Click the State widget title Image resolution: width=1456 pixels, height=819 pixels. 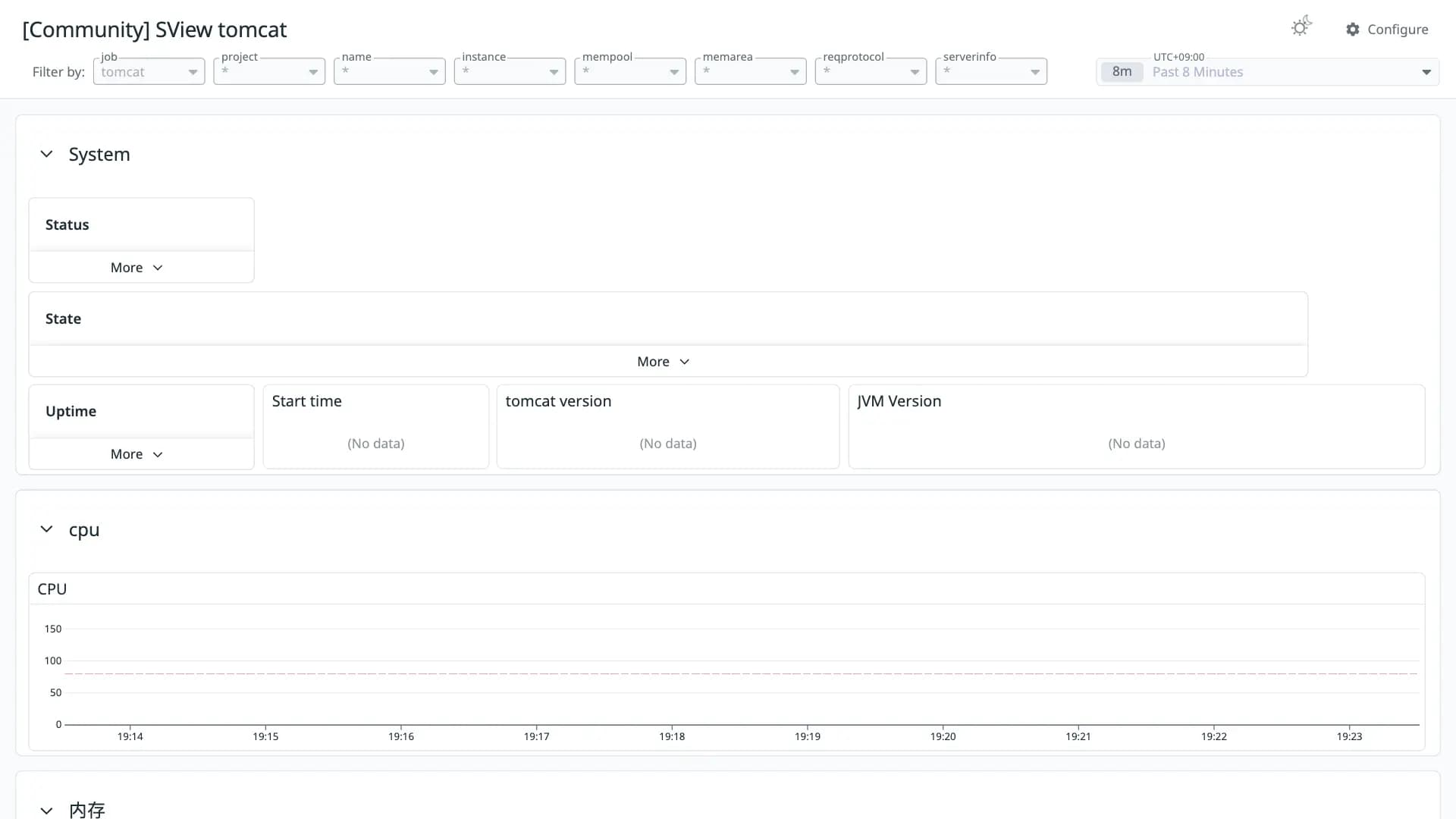tap(63, 318)
